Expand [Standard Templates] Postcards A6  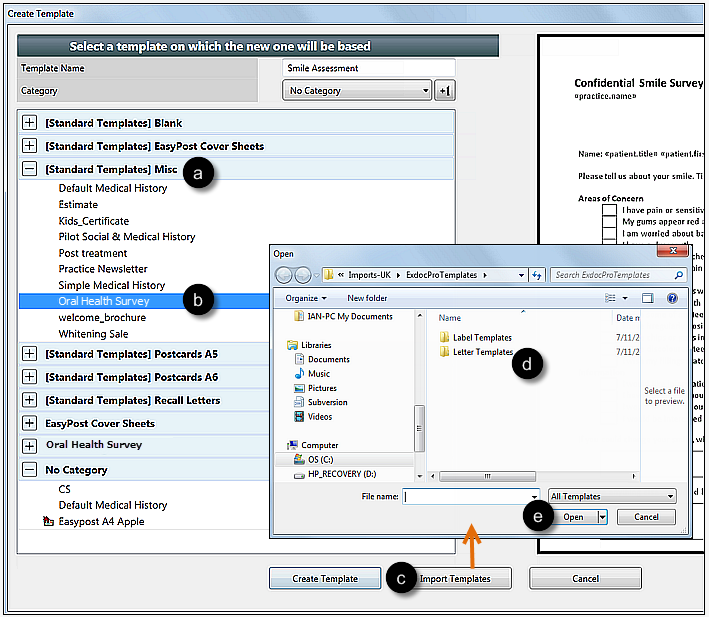coord(29,377)
